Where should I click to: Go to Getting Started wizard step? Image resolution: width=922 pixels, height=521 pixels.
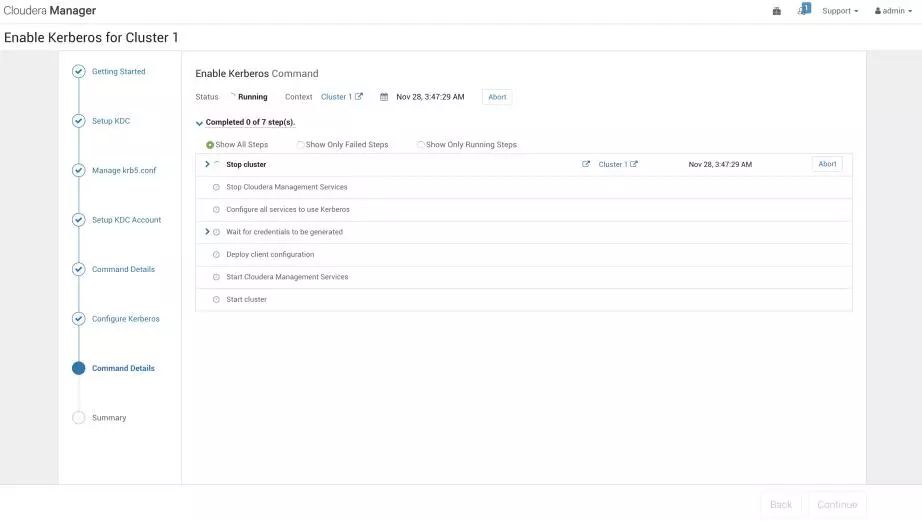tap(118, 71)
